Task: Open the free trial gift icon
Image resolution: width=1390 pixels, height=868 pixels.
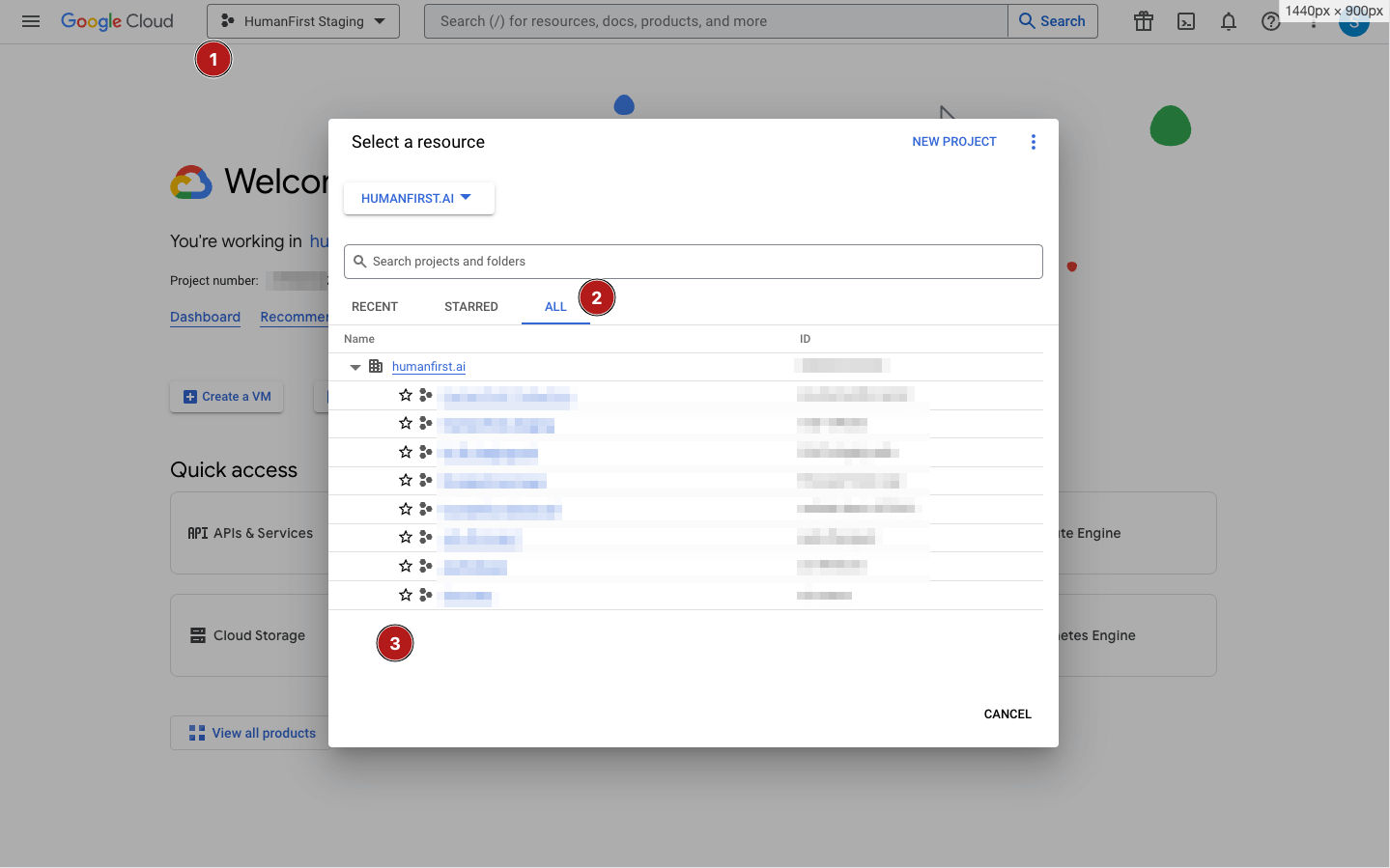Action: (1144, 21)
